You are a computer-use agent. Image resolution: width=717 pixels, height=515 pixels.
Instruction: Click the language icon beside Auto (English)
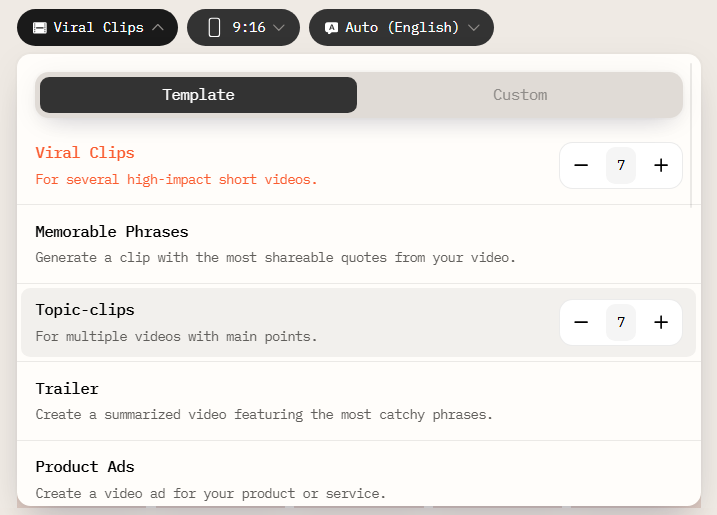[331, 28]
